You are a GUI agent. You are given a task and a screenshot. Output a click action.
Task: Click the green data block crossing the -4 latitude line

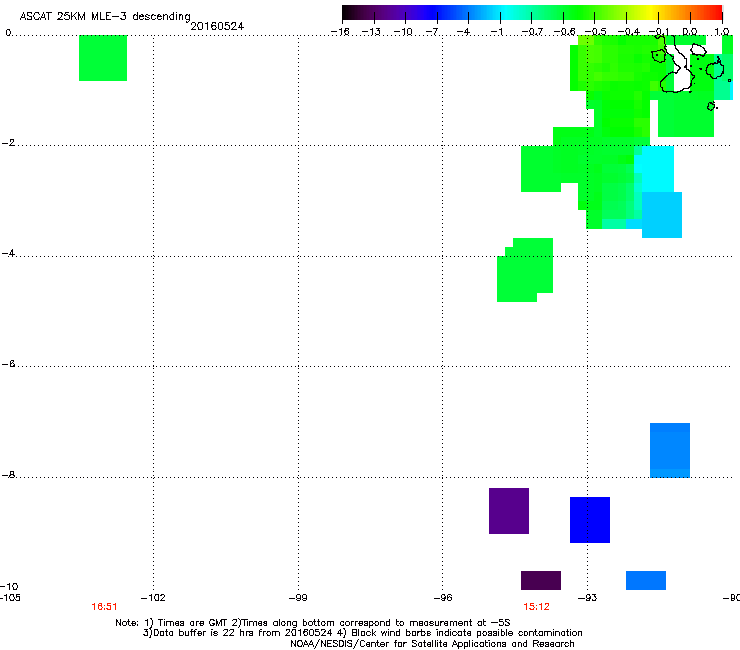tap(525, 270)
